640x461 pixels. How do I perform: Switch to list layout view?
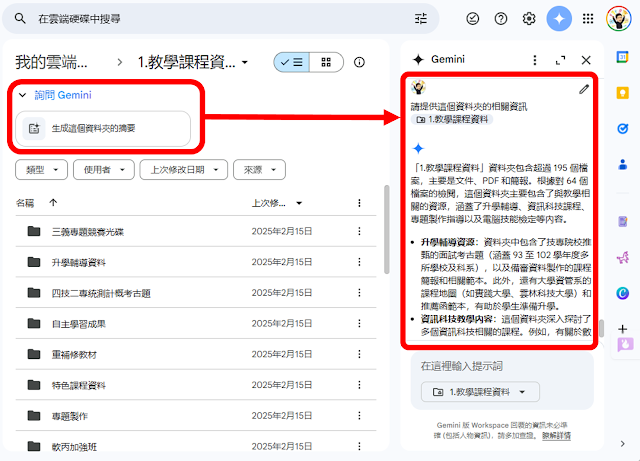[291, 62]
